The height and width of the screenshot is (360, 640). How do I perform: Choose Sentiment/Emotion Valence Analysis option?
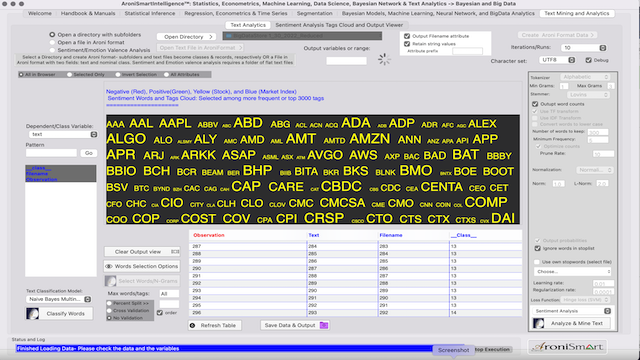[x=52, y=50]
